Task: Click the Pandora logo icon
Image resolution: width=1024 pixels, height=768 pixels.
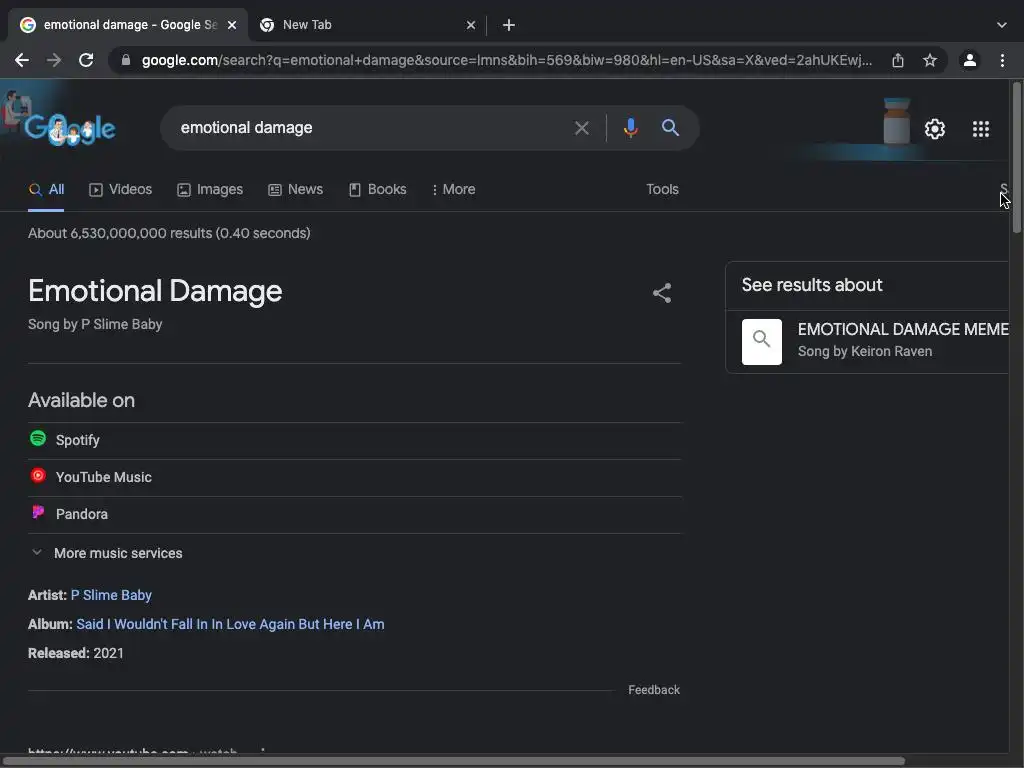Action: (38, 512)
